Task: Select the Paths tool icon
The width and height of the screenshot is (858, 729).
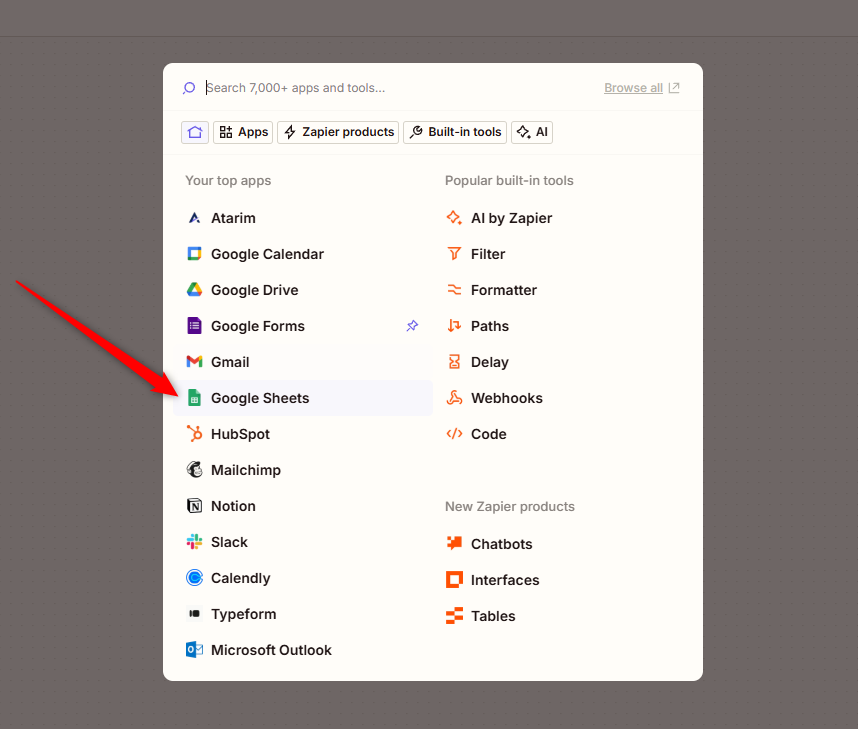Action: [x=454, y=326]
